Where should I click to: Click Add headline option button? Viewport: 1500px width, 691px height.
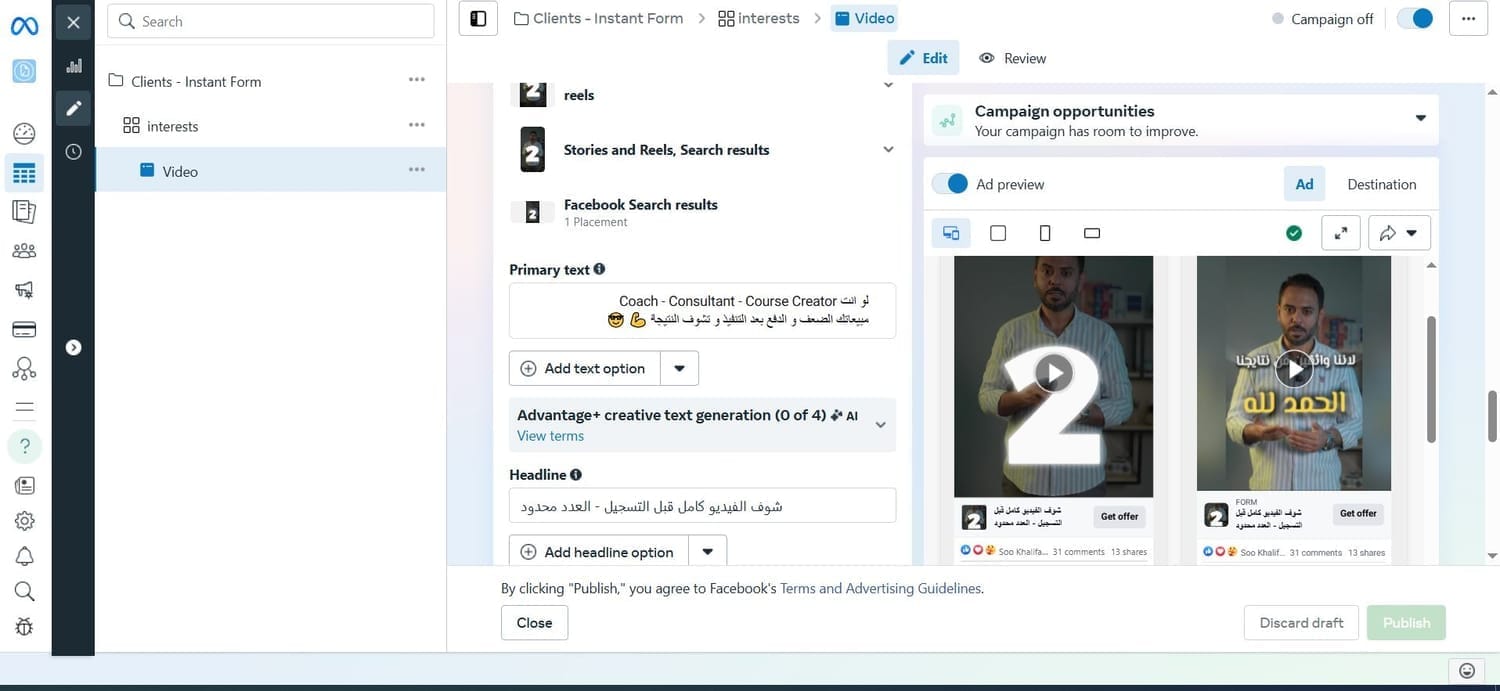coord(599,552)
